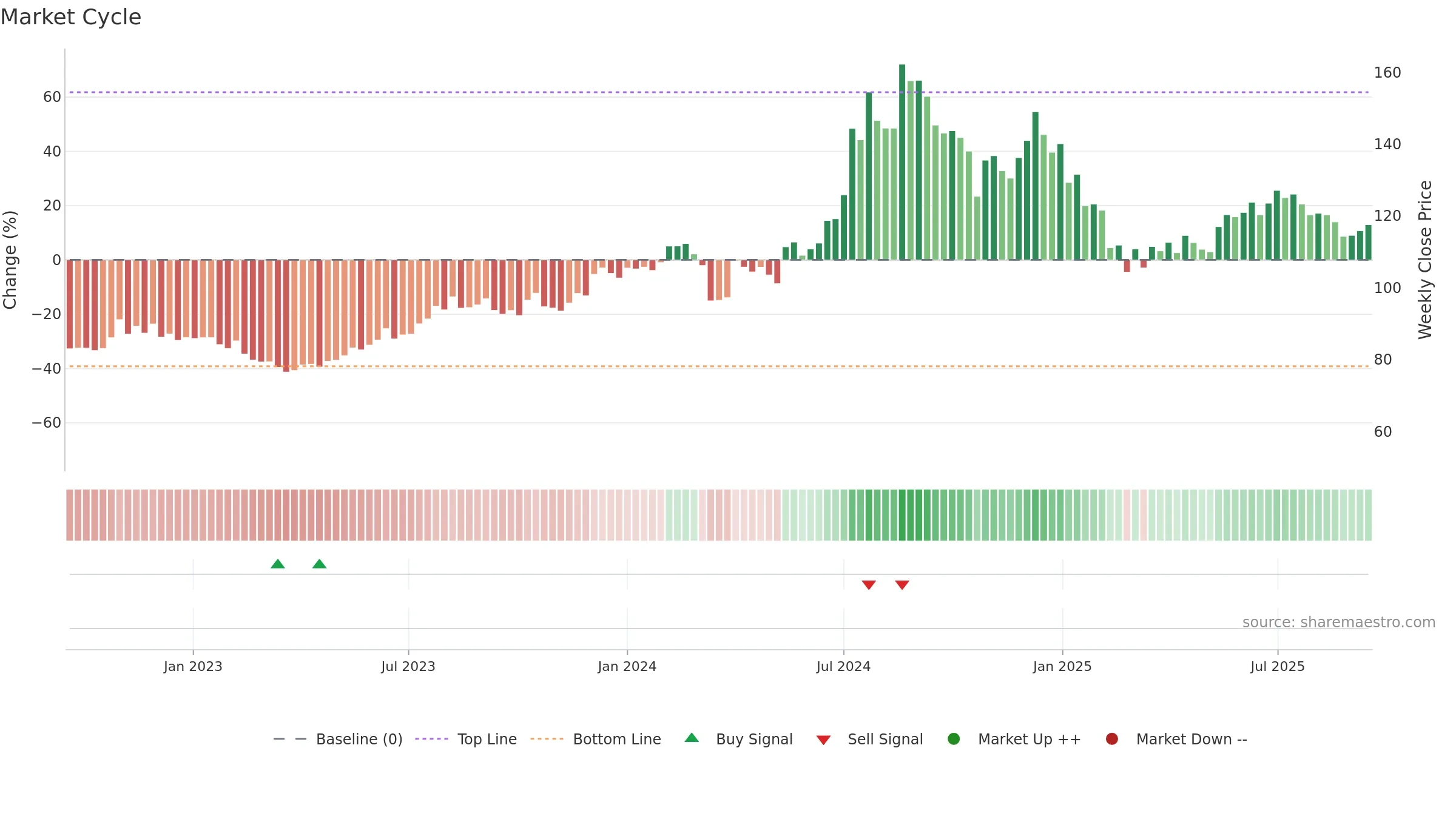Click the −40 left-axis tick label

coord(47,369)
